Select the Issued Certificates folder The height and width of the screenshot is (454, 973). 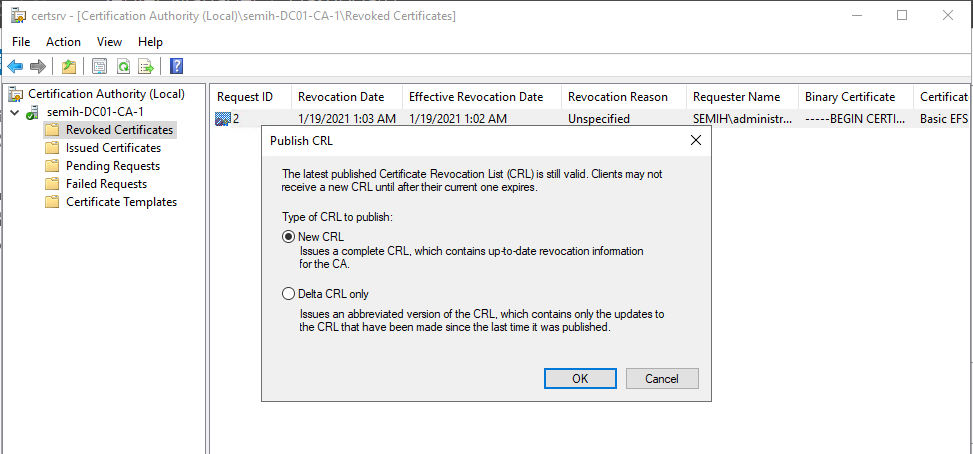click(x=113, y=148)
